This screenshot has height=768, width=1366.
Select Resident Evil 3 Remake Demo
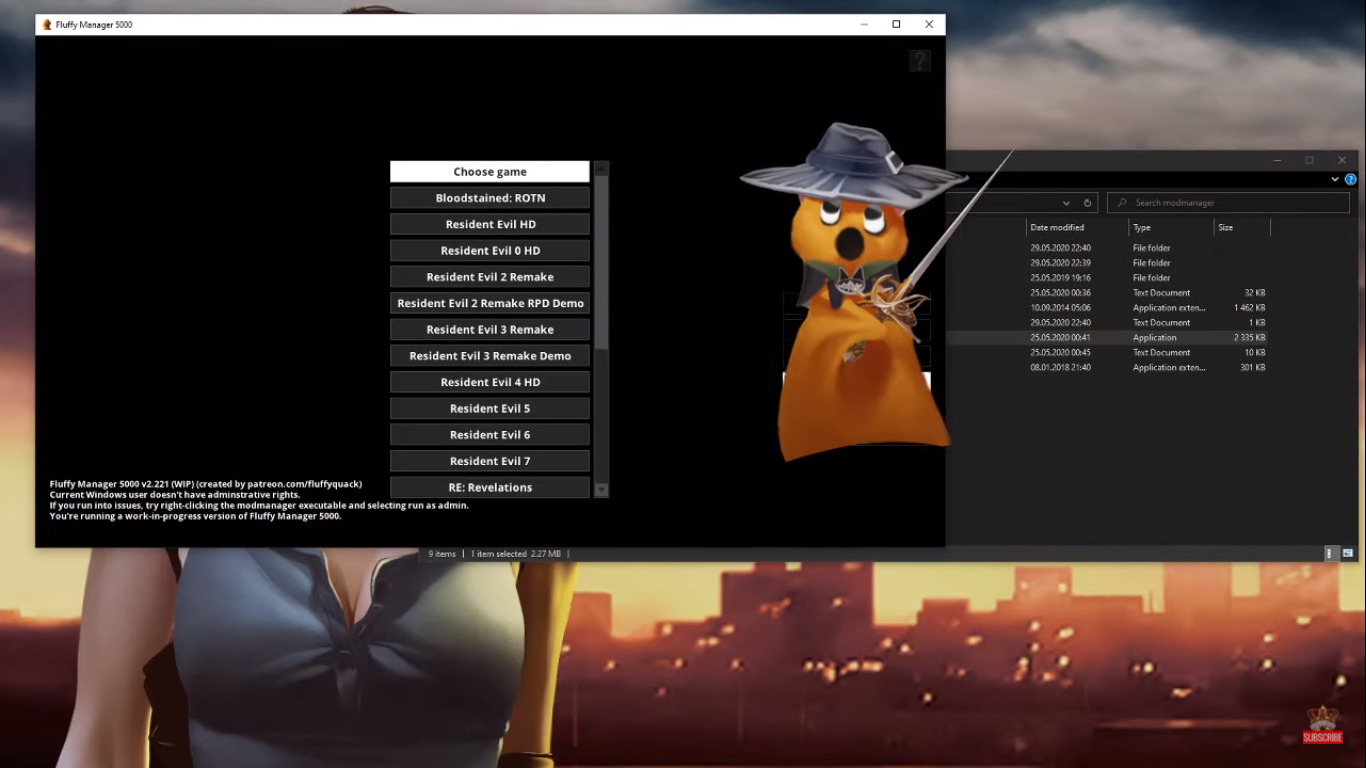point(490,356)
